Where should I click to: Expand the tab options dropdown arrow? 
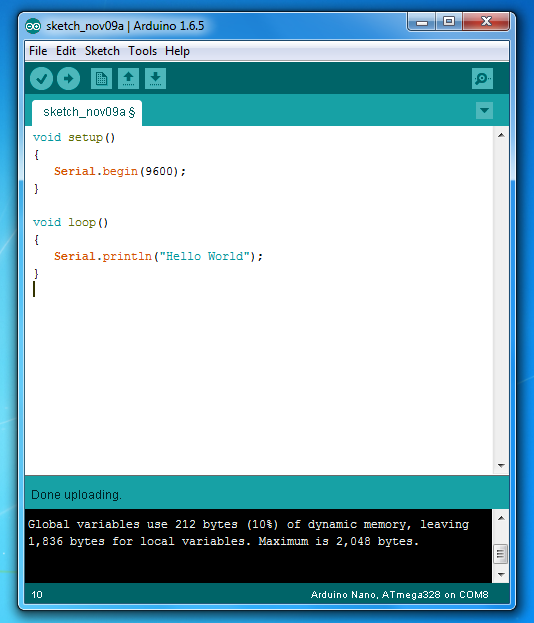pyautogui.click(x=484, y=110)
